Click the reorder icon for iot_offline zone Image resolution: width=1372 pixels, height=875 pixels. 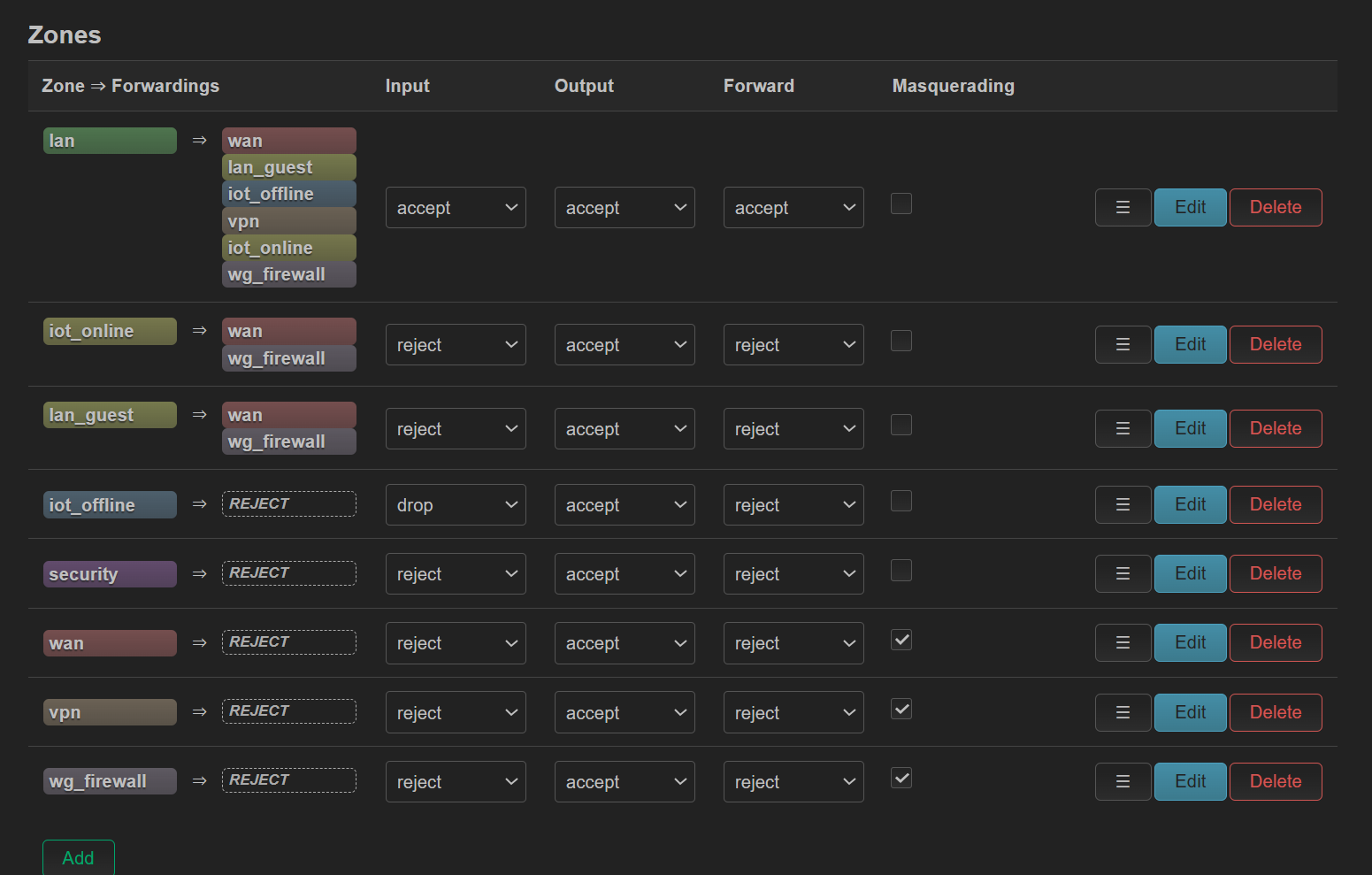pyautogui.click(x=1123, y=504)
